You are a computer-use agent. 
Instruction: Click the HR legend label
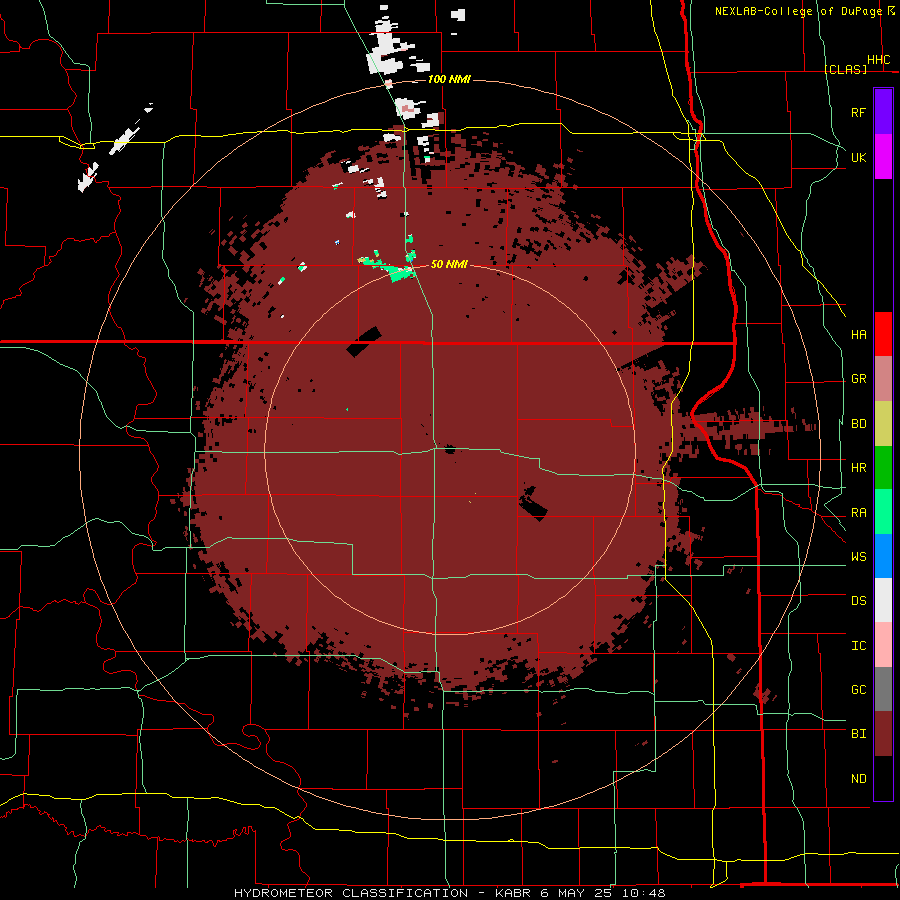tap(859, 468)
